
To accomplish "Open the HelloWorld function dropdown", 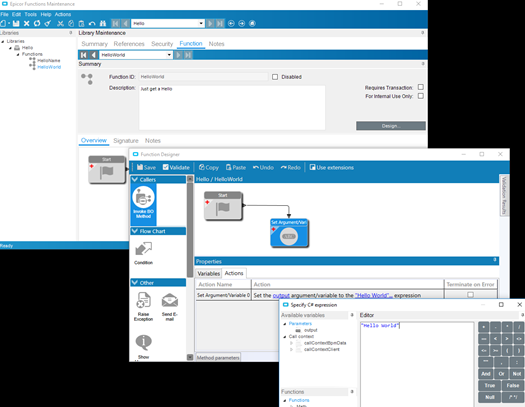I will coord(169,55).
